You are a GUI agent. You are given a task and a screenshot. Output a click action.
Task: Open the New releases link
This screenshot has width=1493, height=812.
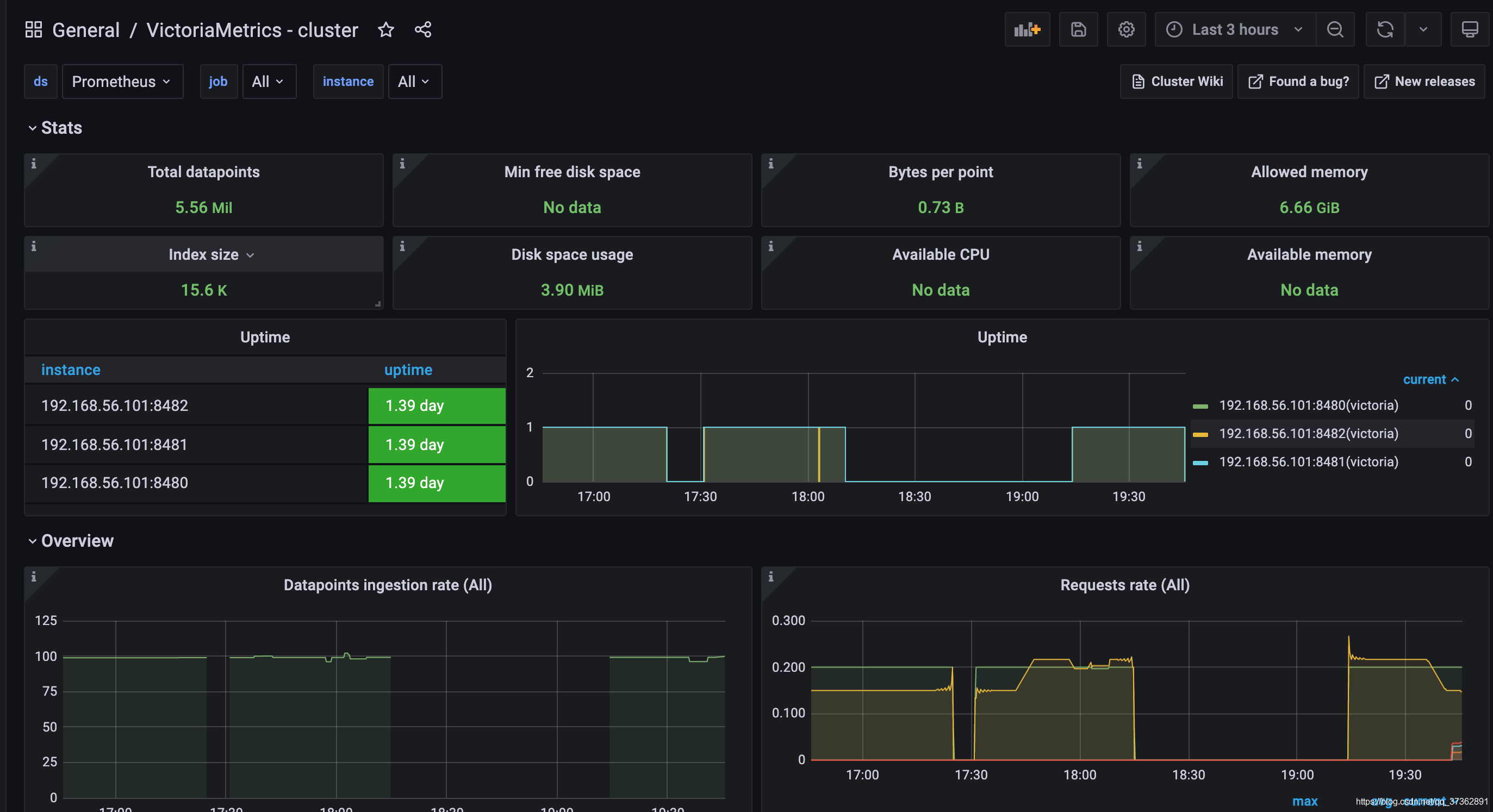click(x=1424, y=82)
